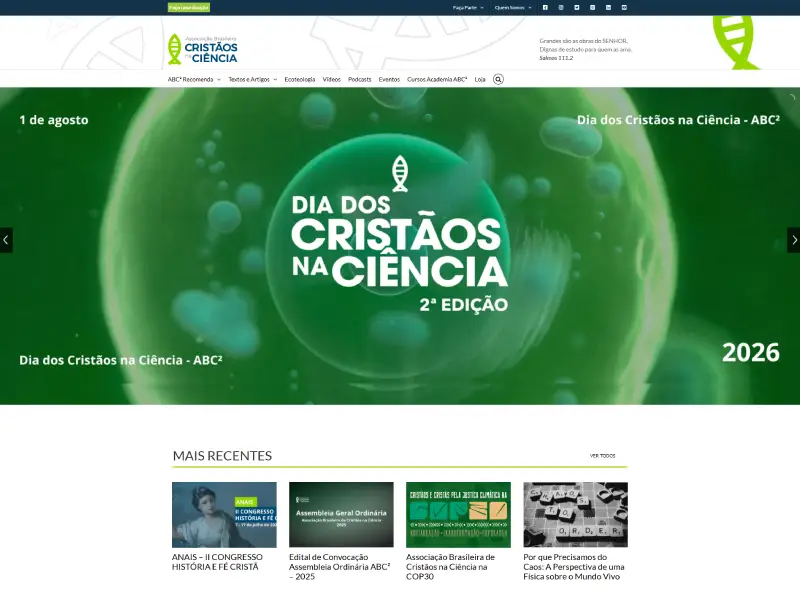Open Edital de Convocação Assembleia article title
800x600 pixels.
coord(340,567)
